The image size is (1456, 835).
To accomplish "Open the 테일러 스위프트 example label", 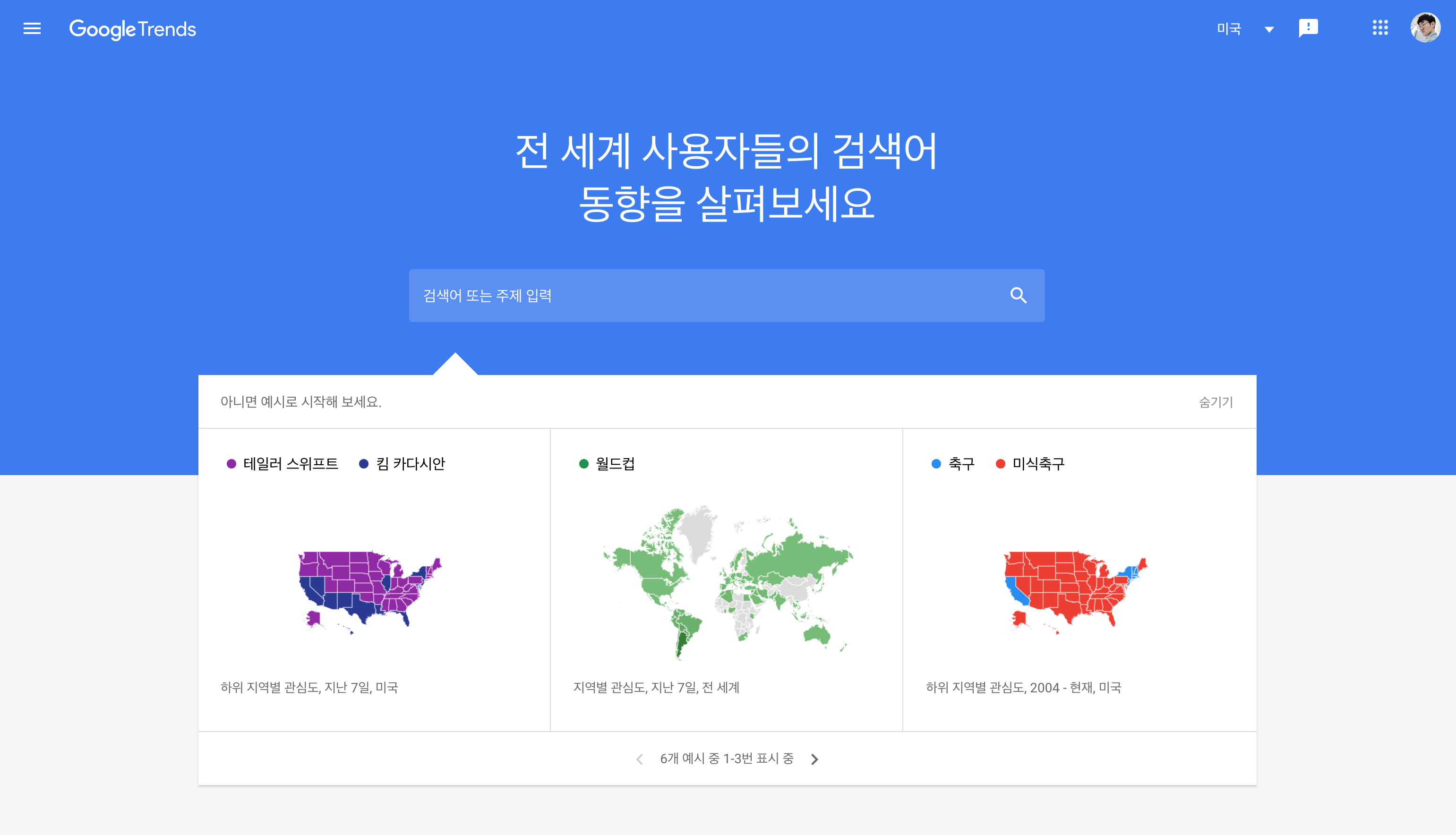I will [290, 463].
